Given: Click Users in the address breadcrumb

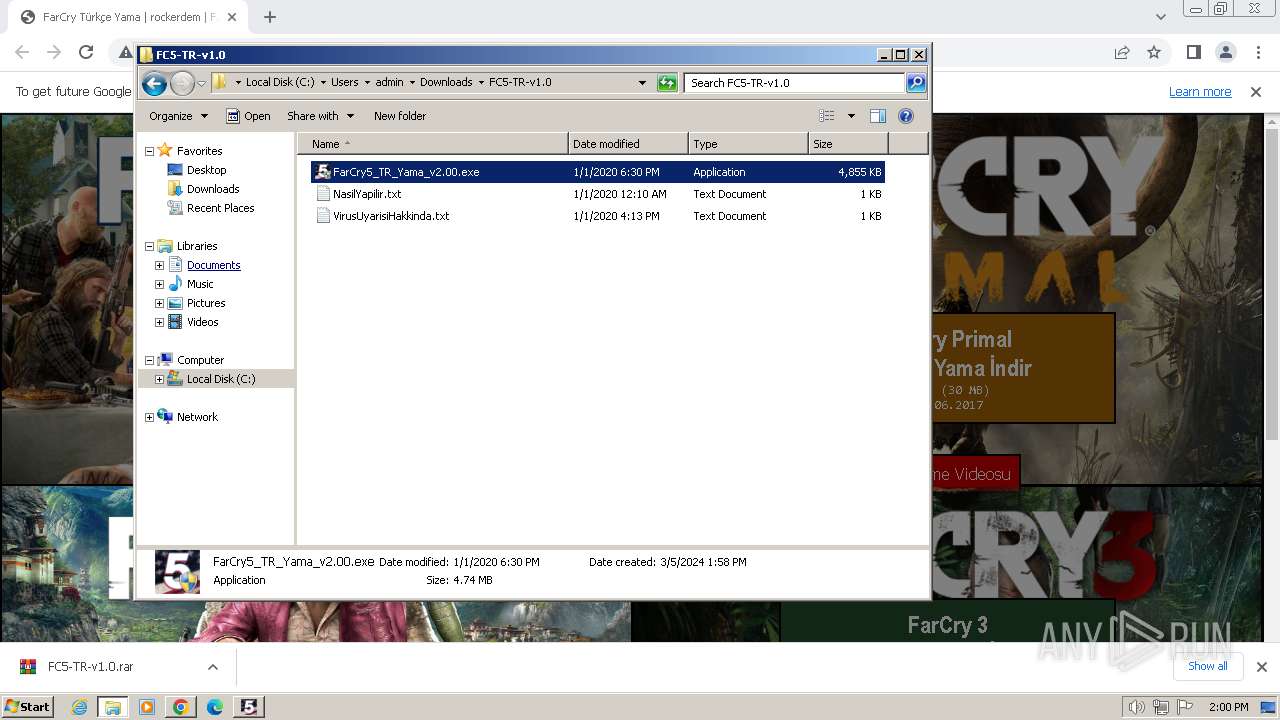Looking at the screenshot, I should tap(345, 83).
